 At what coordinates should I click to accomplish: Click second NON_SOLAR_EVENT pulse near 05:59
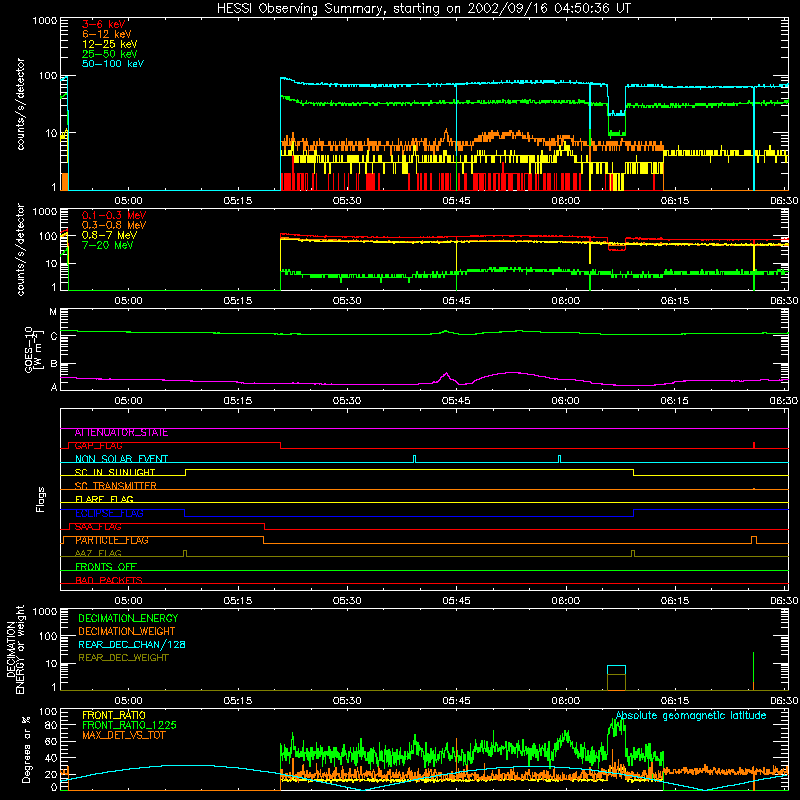pos(560,459)
